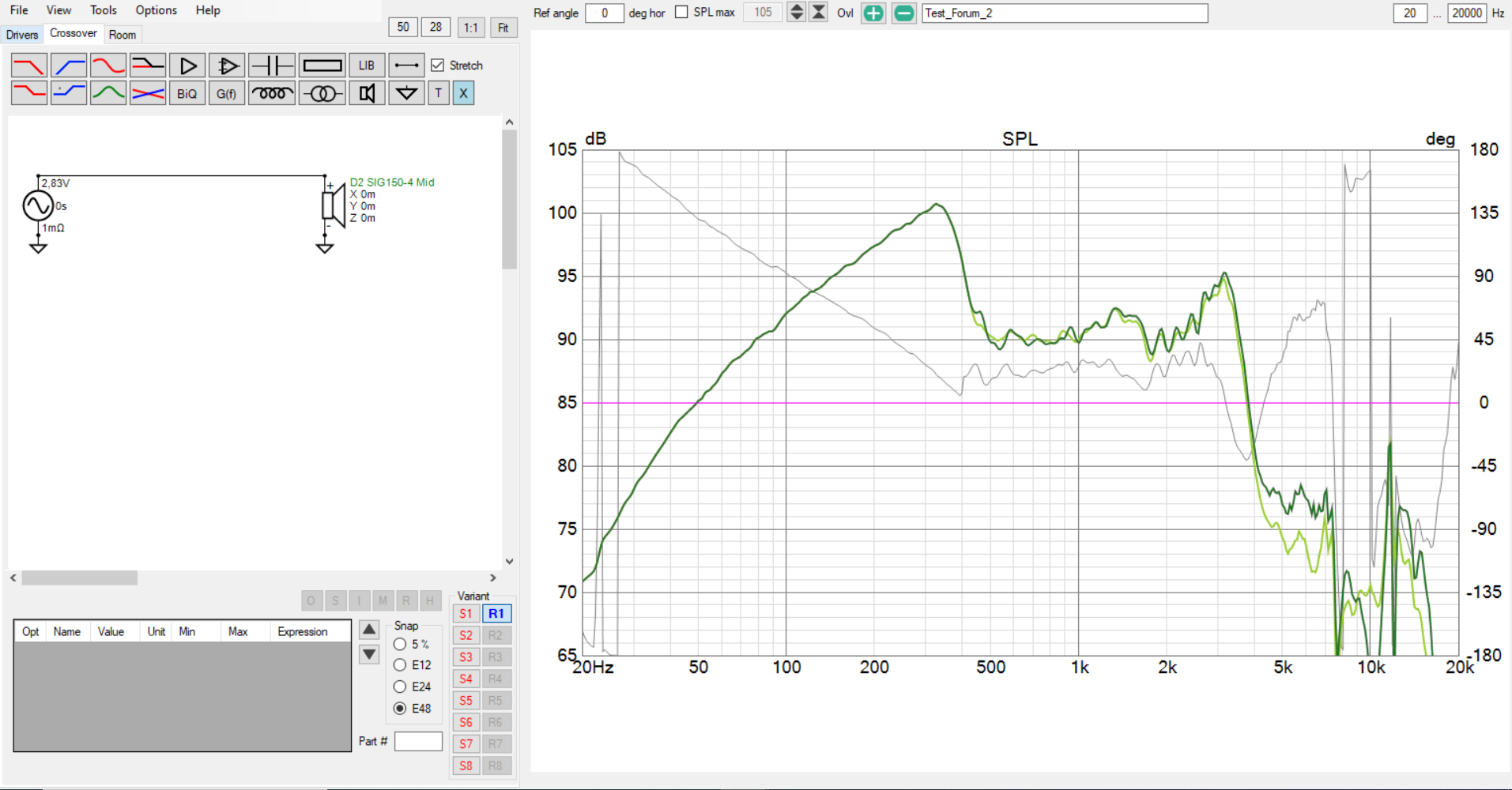
Task: Select the Crossover tab
Action: (74, 33)
